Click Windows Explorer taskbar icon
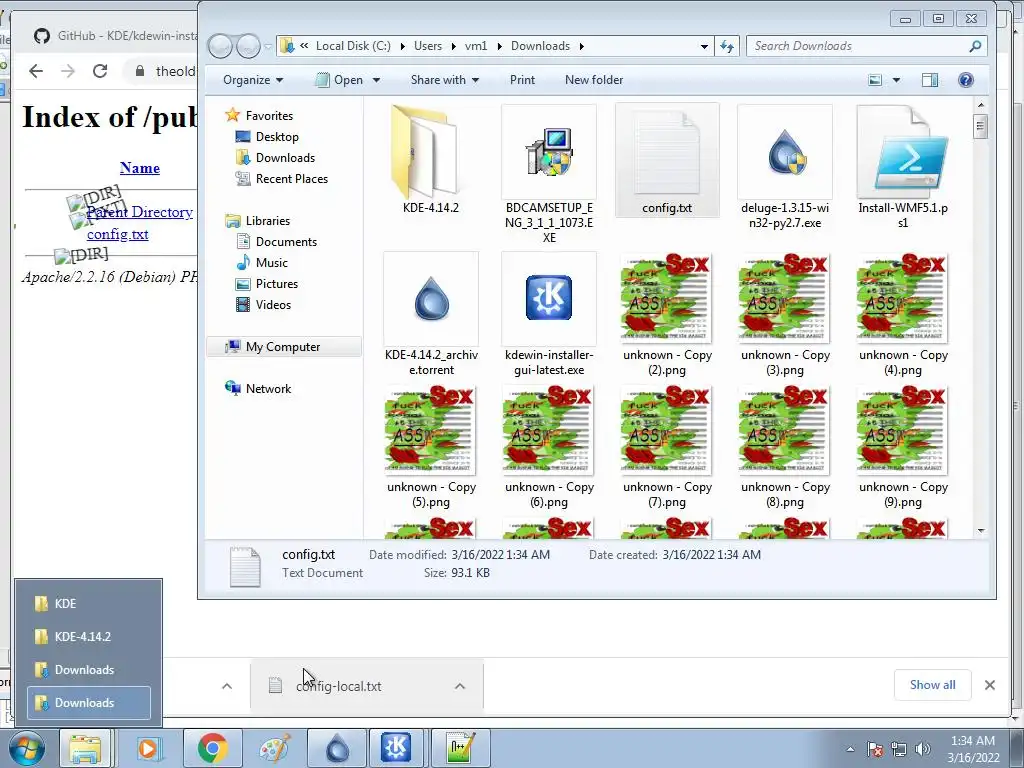 (86, 748)
